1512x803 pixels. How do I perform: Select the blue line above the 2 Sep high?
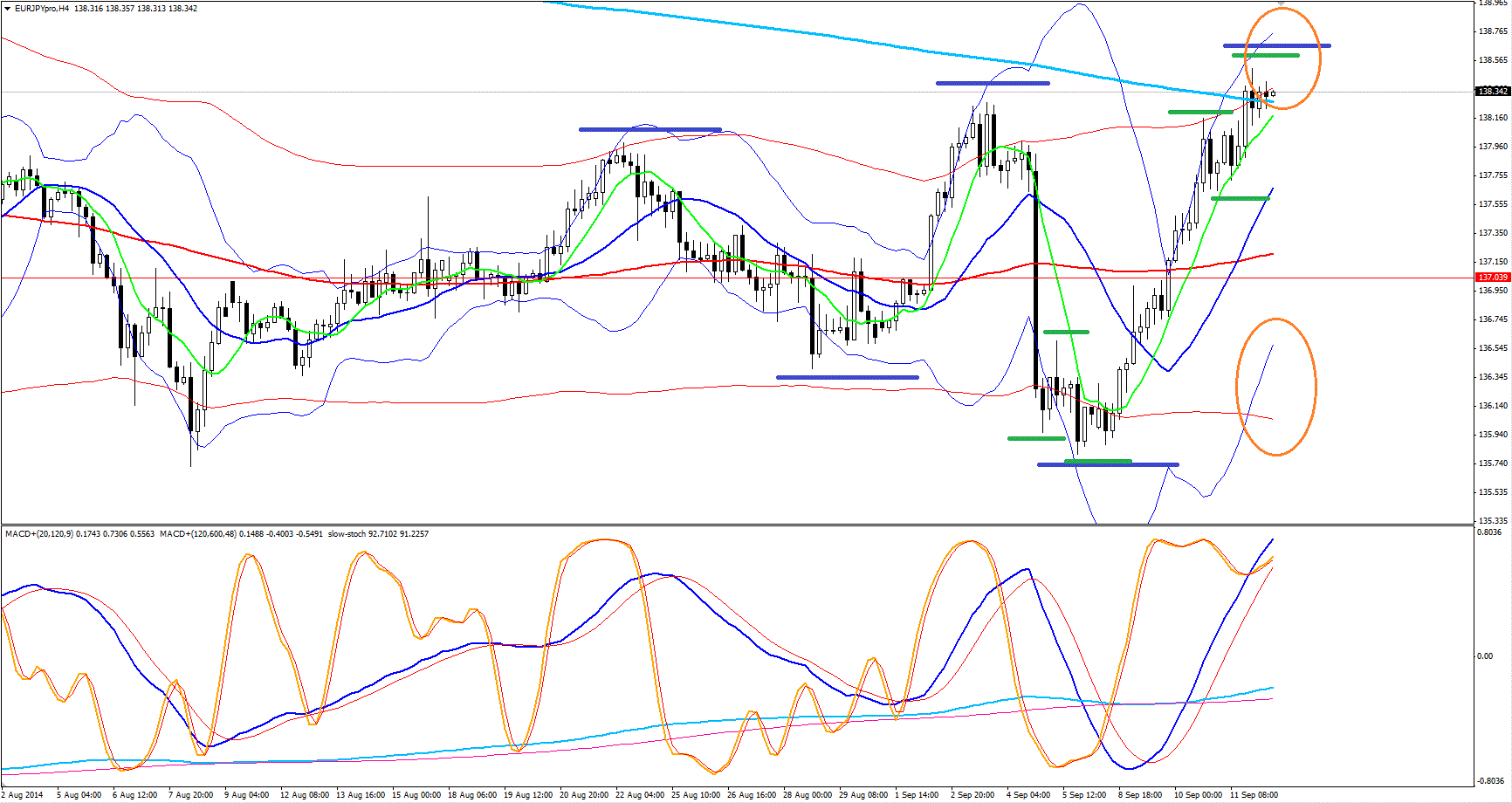pos(992,83)
